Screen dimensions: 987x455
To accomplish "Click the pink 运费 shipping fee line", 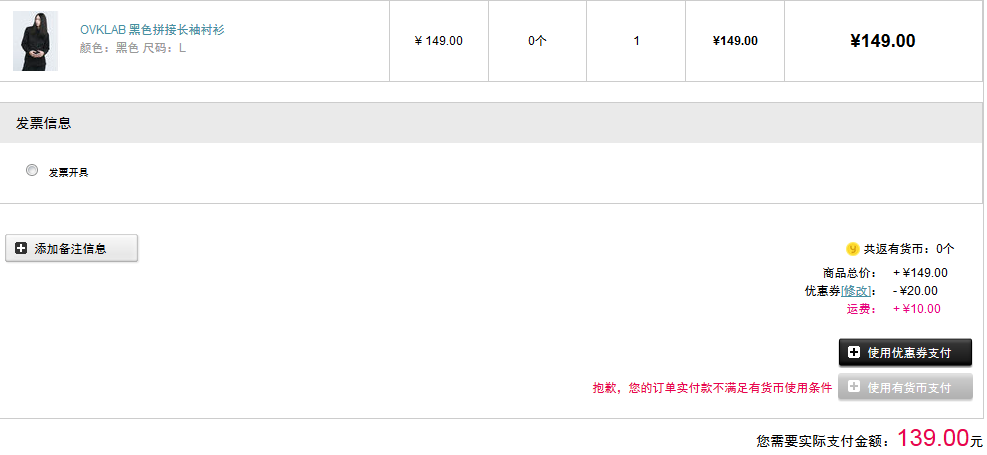I will [894, 309].
